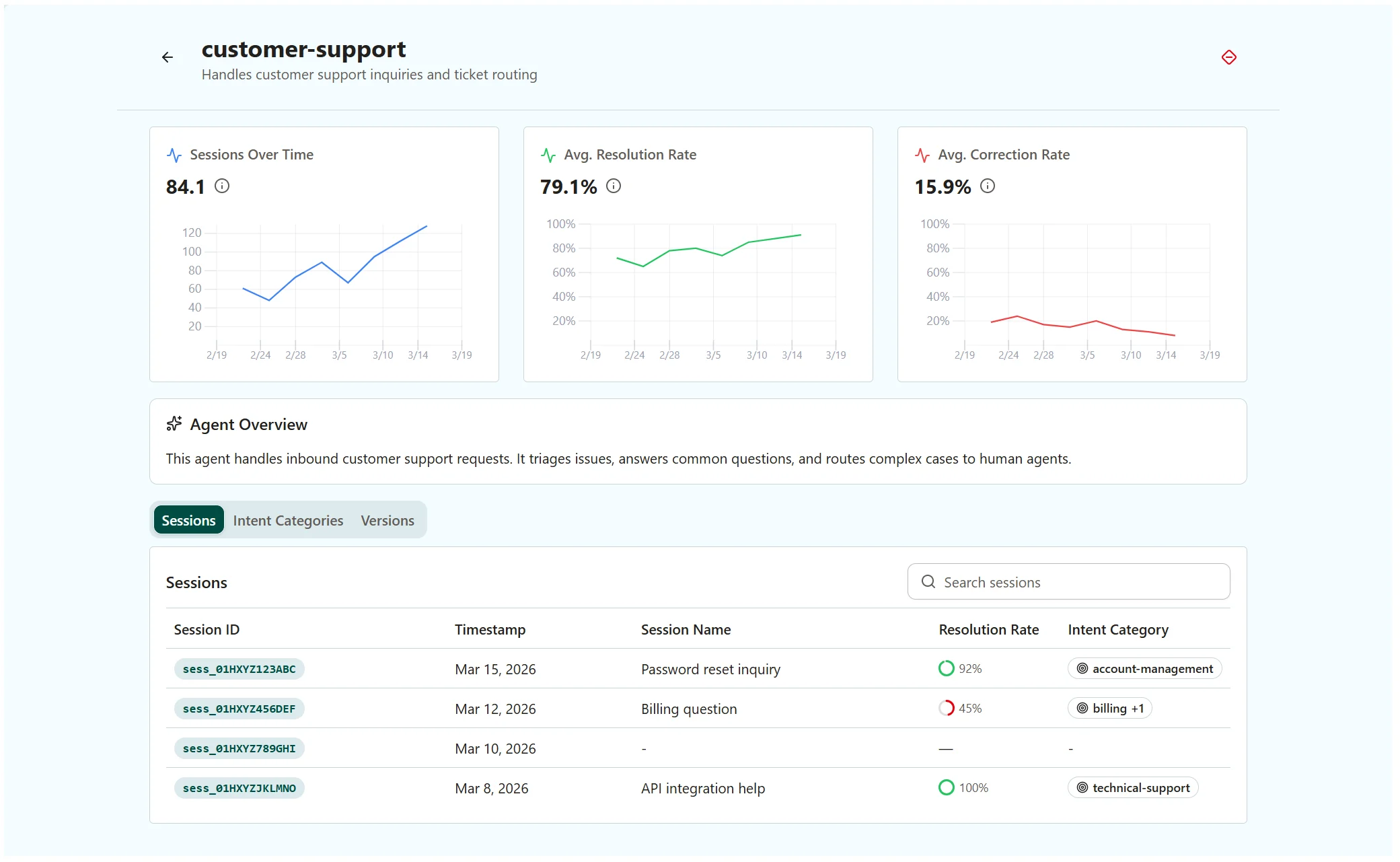The image size is (1400, 862).
Task: Click the Mar 12, 2026 timestamp
Action: 495,709
